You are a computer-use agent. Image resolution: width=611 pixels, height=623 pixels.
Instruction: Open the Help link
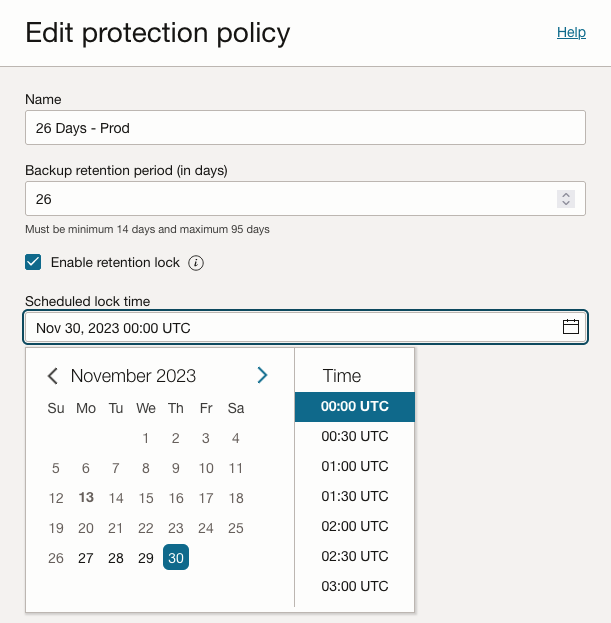[x=571, y=32]
